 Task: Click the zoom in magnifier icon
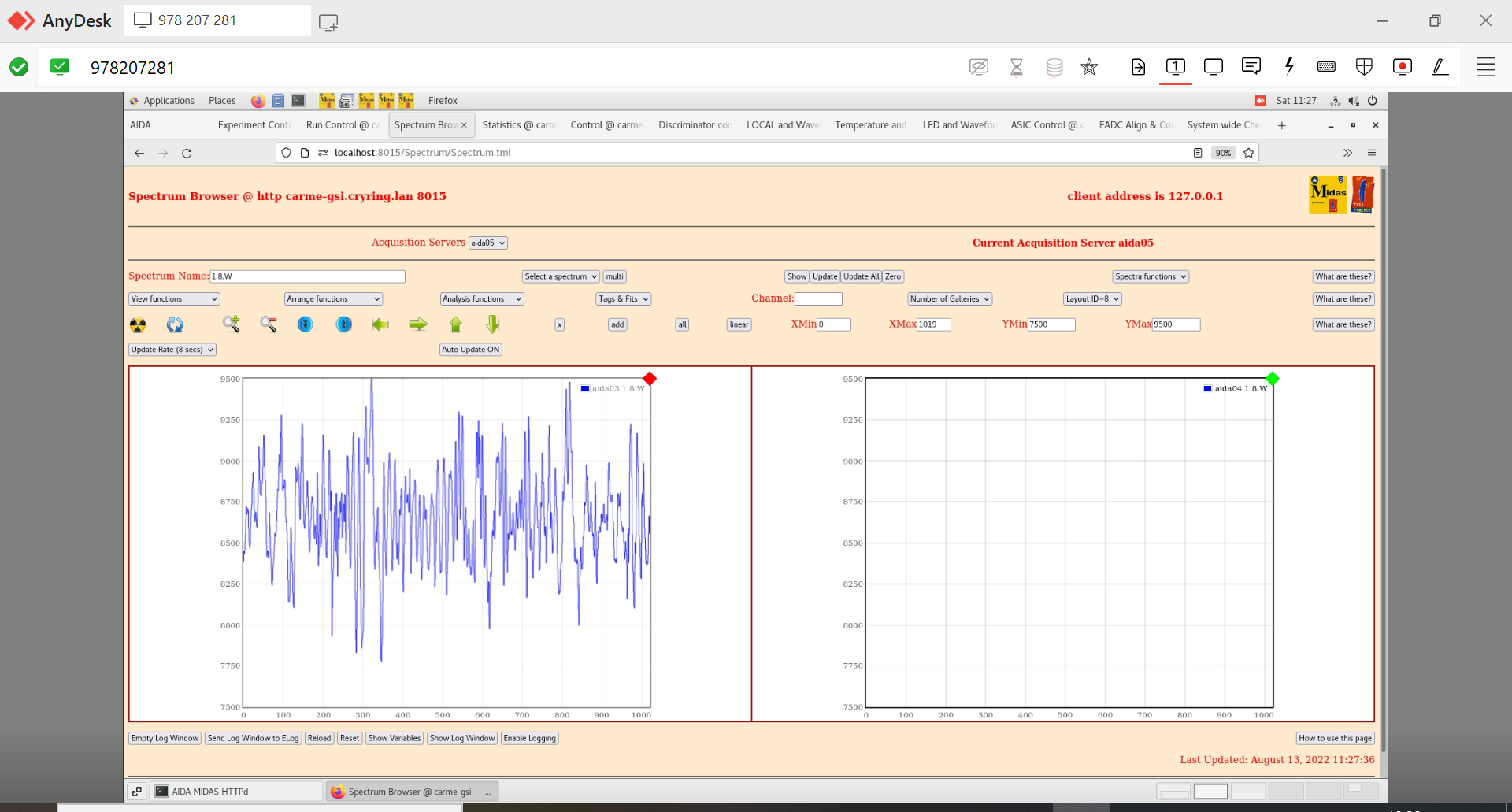click(x=231, y=324)
